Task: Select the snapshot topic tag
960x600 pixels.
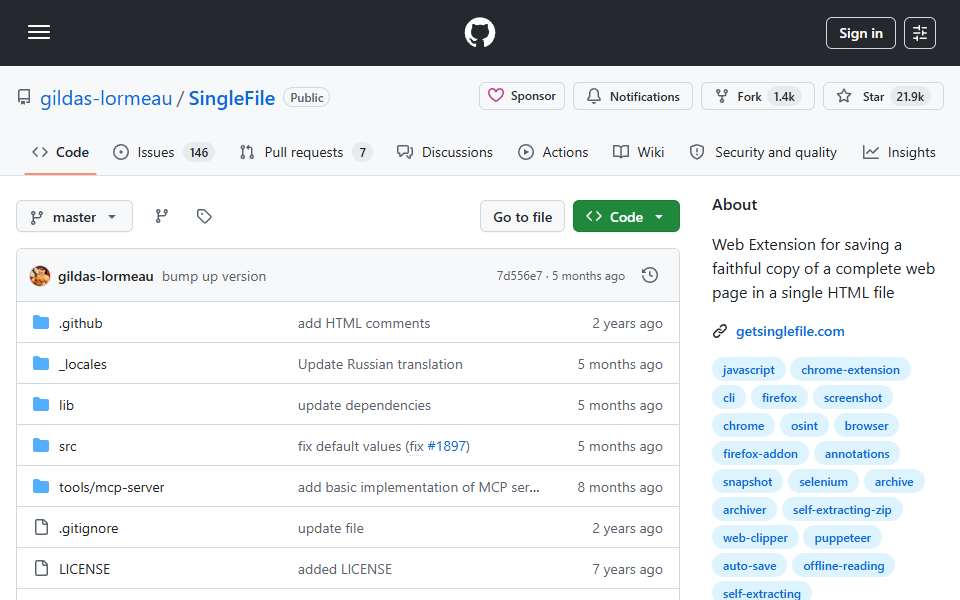Action: (747, 482)
